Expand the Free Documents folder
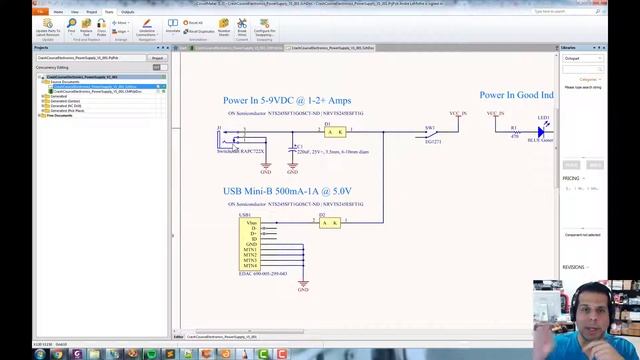This screenshot has height=360, width=640. pos(40,116)
